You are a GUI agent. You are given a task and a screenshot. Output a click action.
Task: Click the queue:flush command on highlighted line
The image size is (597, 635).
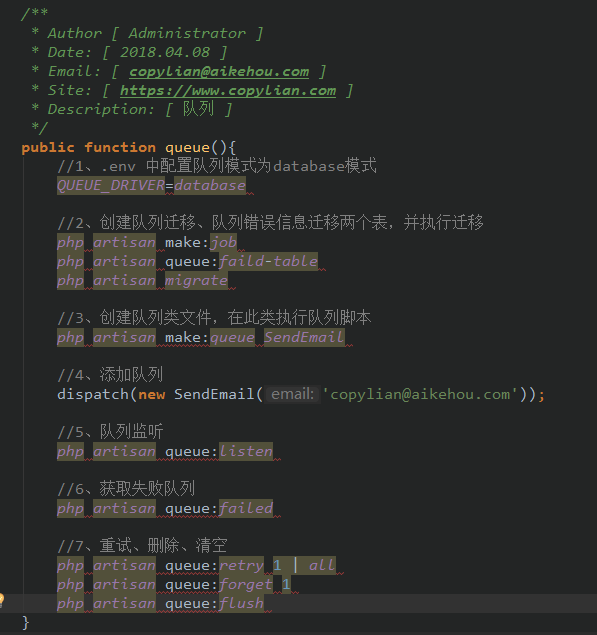click(x=214, y=604)
